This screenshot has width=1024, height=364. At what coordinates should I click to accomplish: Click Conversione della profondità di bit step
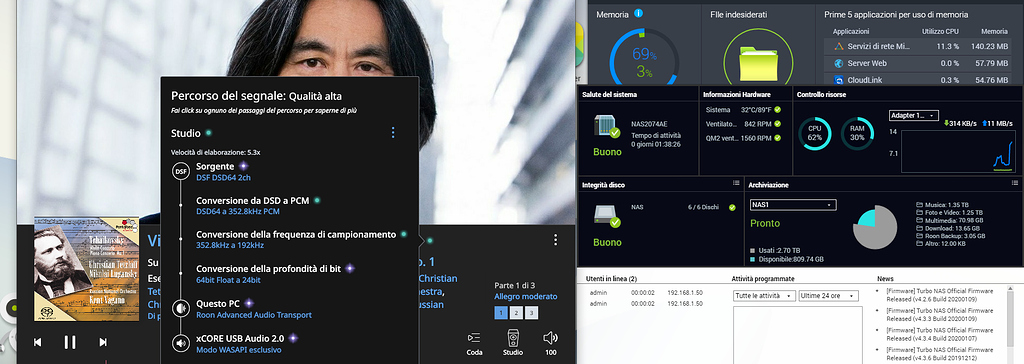click(268, 269)
